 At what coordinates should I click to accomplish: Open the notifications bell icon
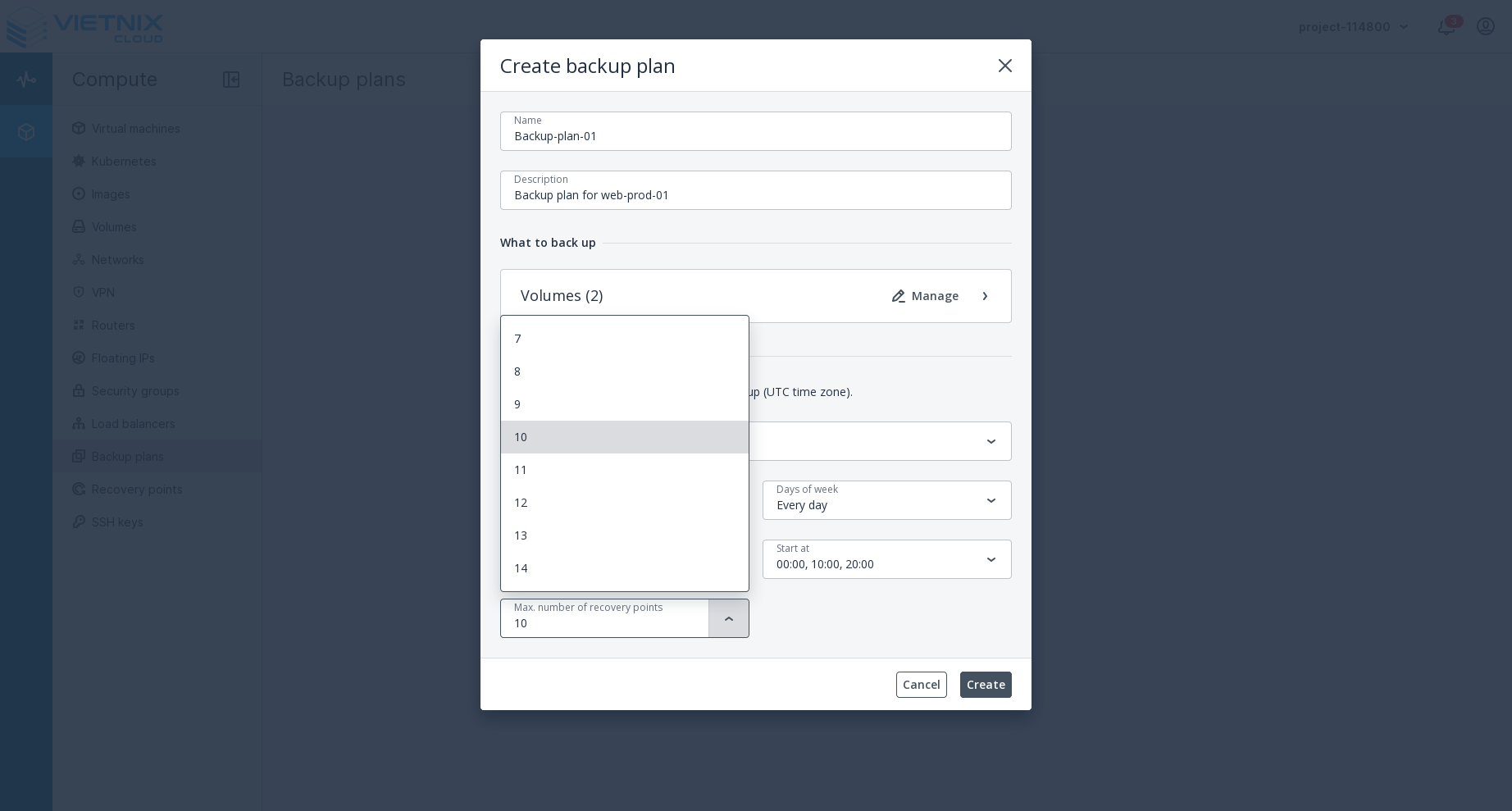click(x=1446, y=27)
